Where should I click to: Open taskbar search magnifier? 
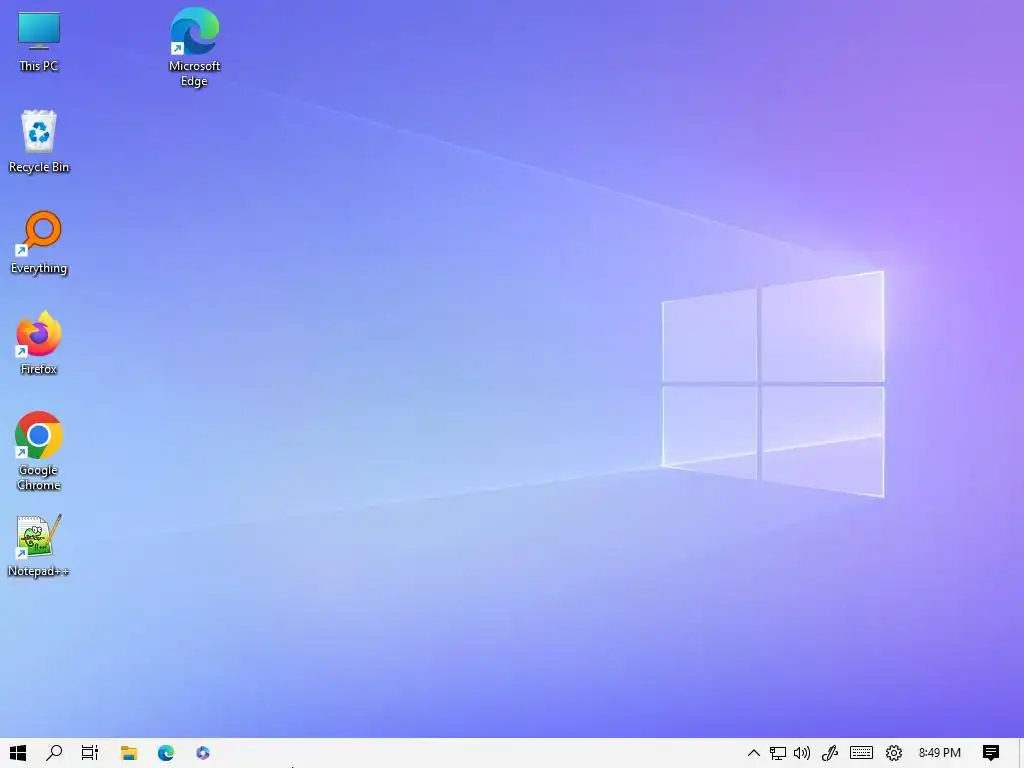tap(54, 753)
